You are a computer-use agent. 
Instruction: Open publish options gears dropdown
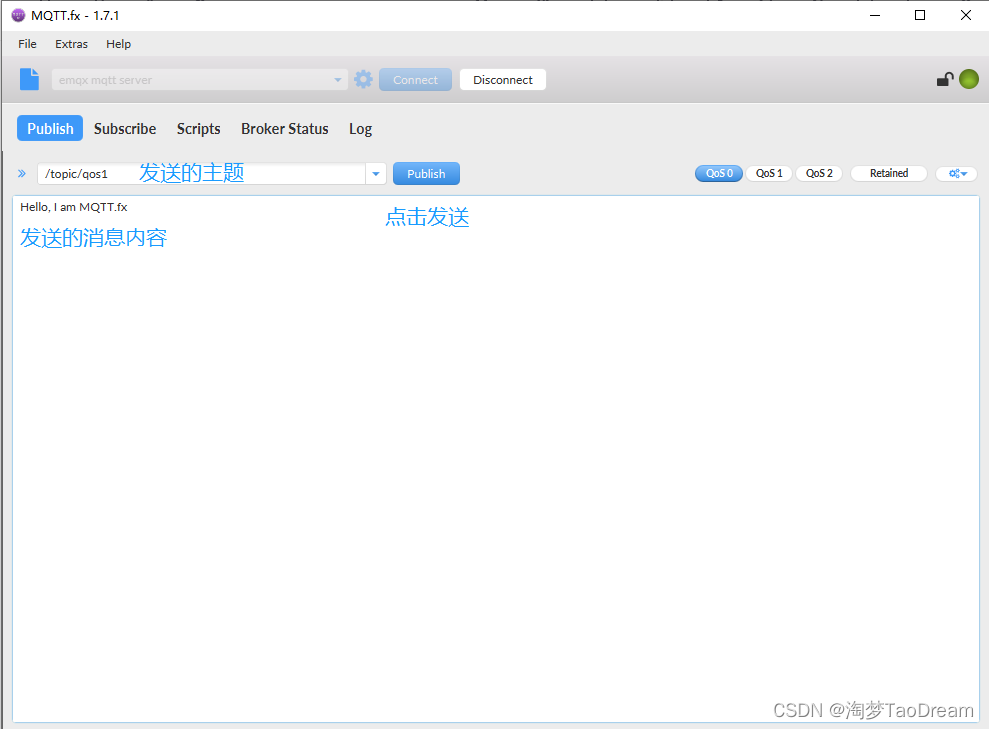click(957, 173)
